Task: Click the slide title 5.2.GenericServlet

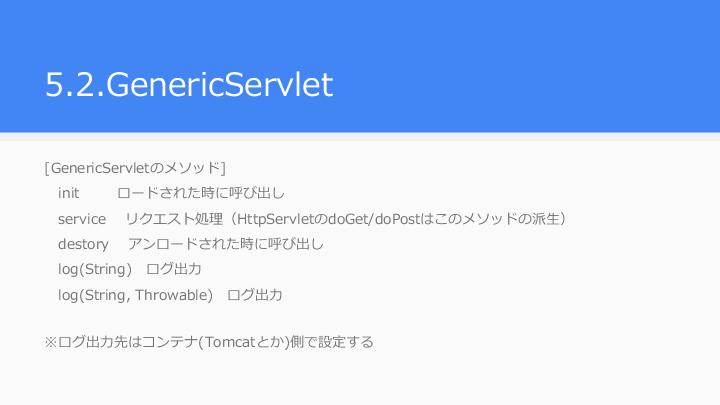Action: click(189, 84)
